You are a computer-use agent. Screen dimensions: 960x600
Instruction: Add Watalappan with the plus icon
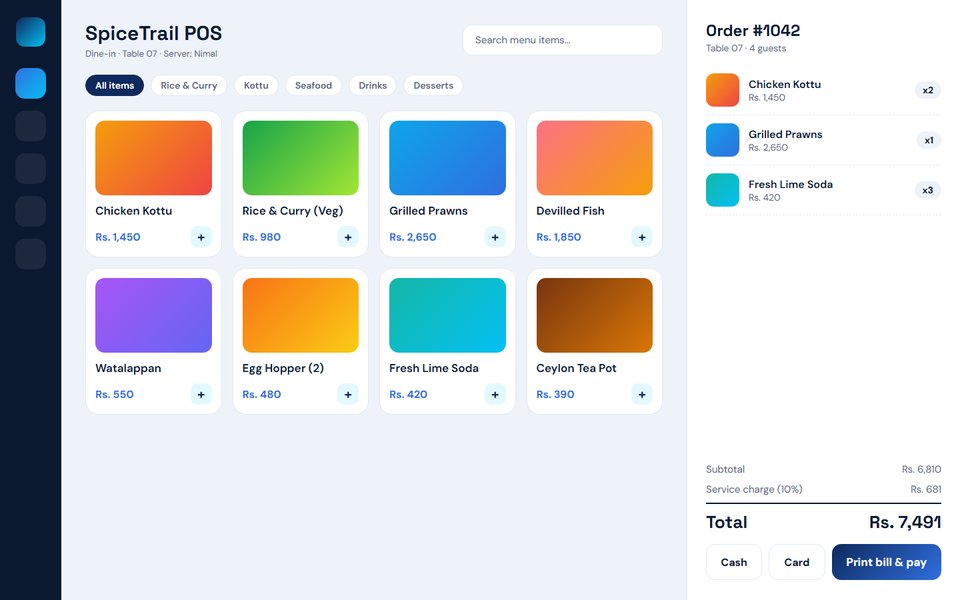pyautogui.click(x=201, y=394)
